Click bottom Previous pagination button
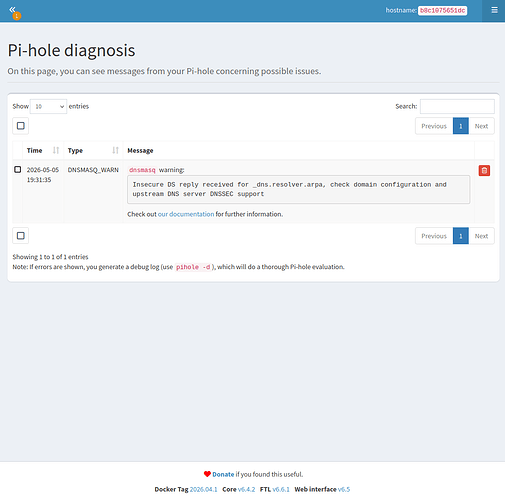Viewport: 505px width, 500px height. [434, 236]
